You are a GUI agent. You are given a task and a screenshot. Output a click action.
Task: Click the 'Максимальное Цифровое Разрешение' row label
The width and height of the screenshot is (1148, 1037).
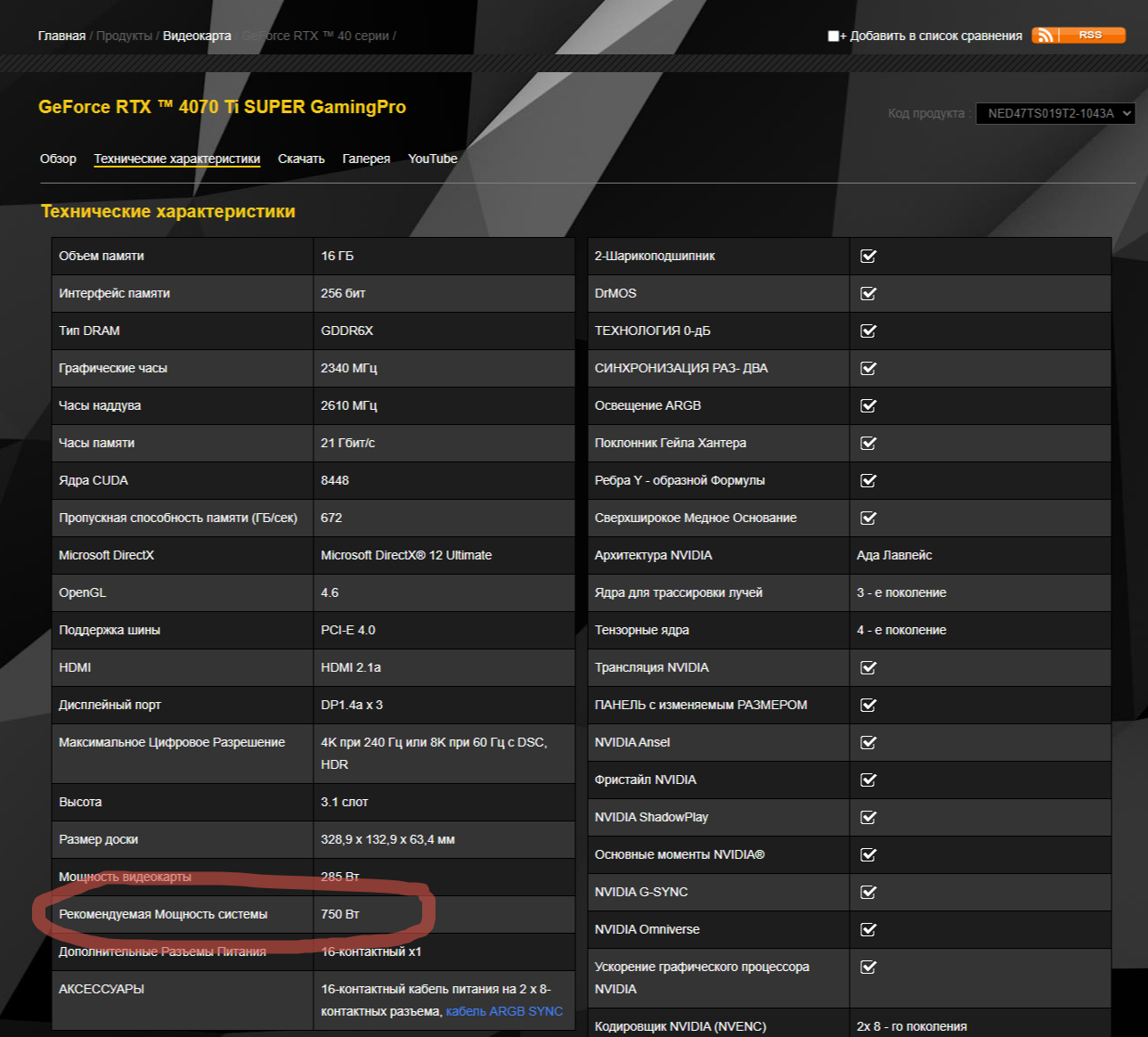point(172,742)
